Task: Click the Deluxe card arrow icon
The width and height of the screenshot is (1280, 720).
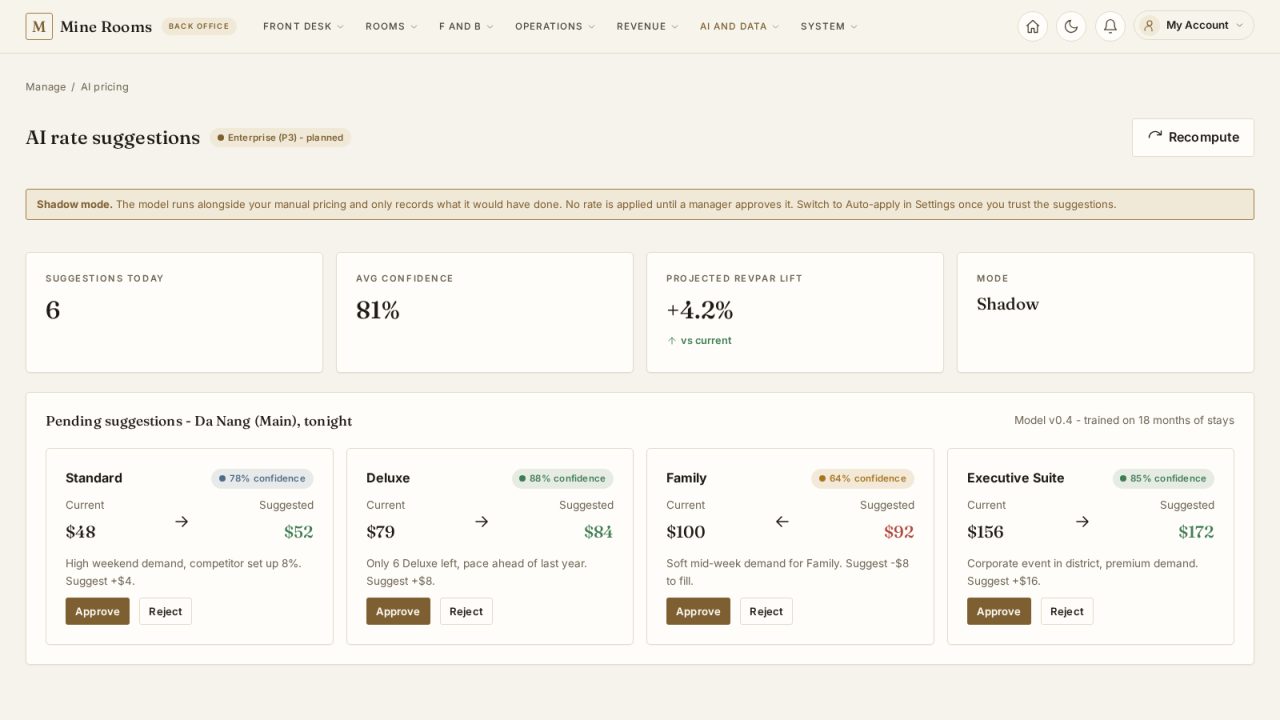Action: [x=481, y=521]
